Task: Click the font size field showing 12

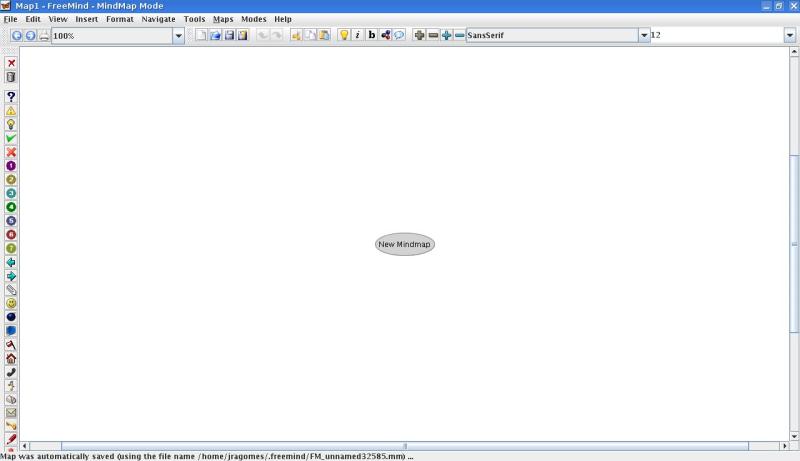Action: [717, 35]
